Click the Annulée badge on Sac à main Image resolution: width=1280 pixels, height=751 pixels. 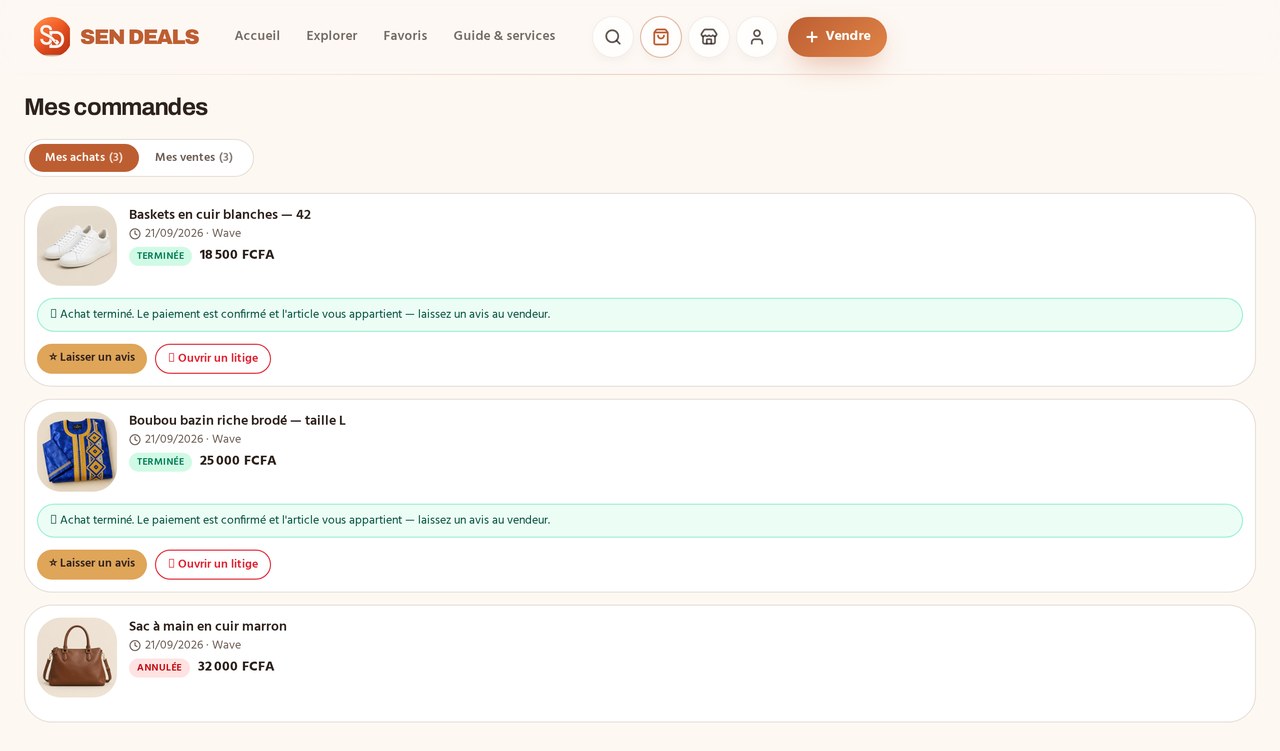(159, 668)
